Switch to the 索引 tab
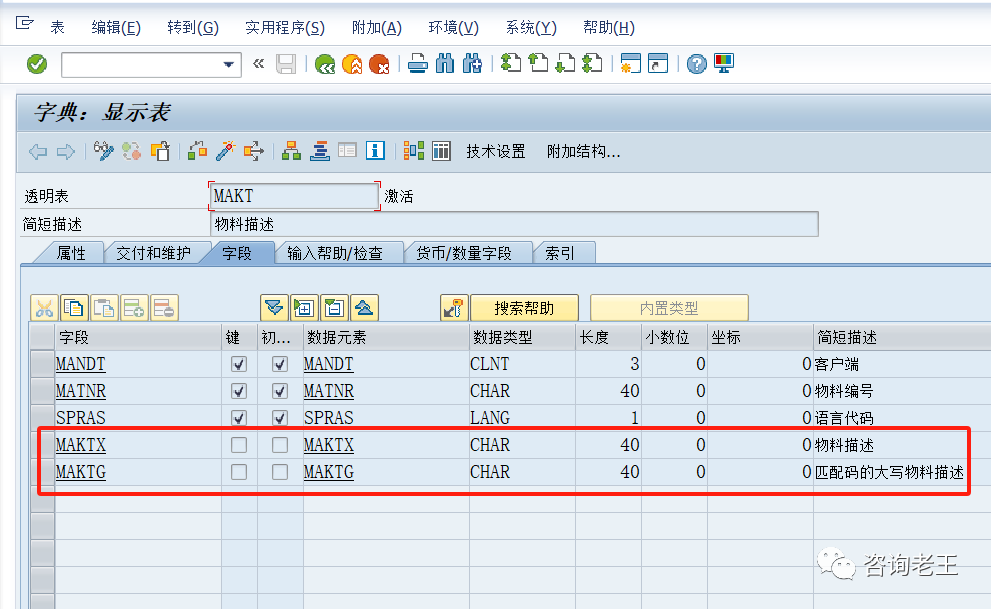Screen dimensions: 991x609 (559, 254)
